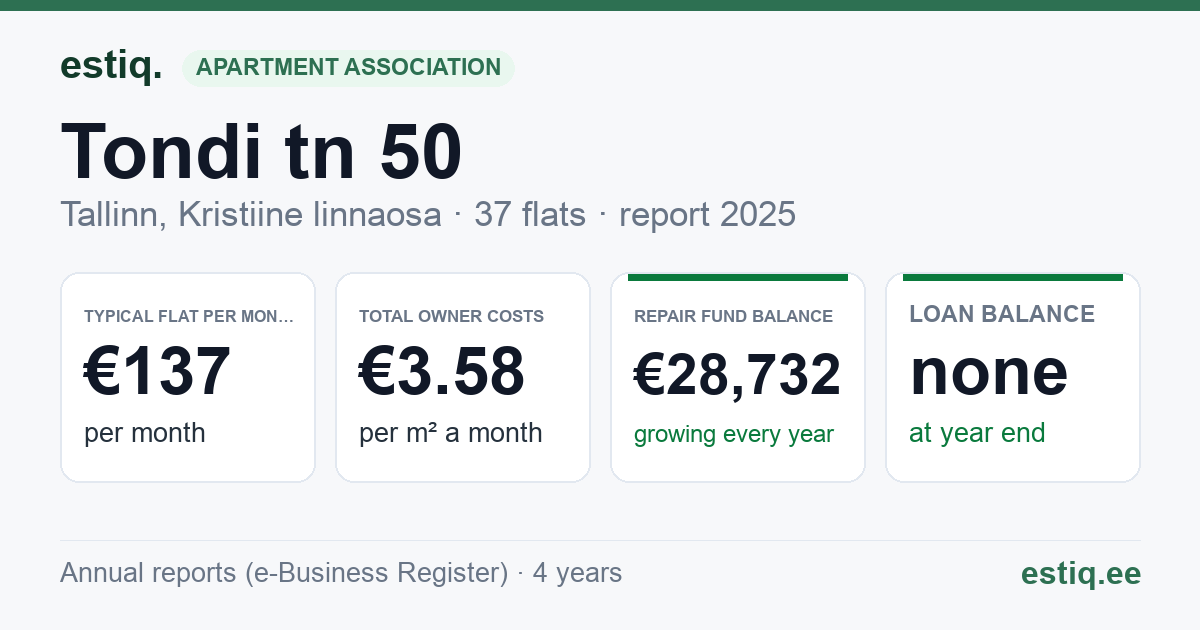Click the growing every year caption
Image resolution: width=1200 pixels, height=630 pixels.
[734, 435]
